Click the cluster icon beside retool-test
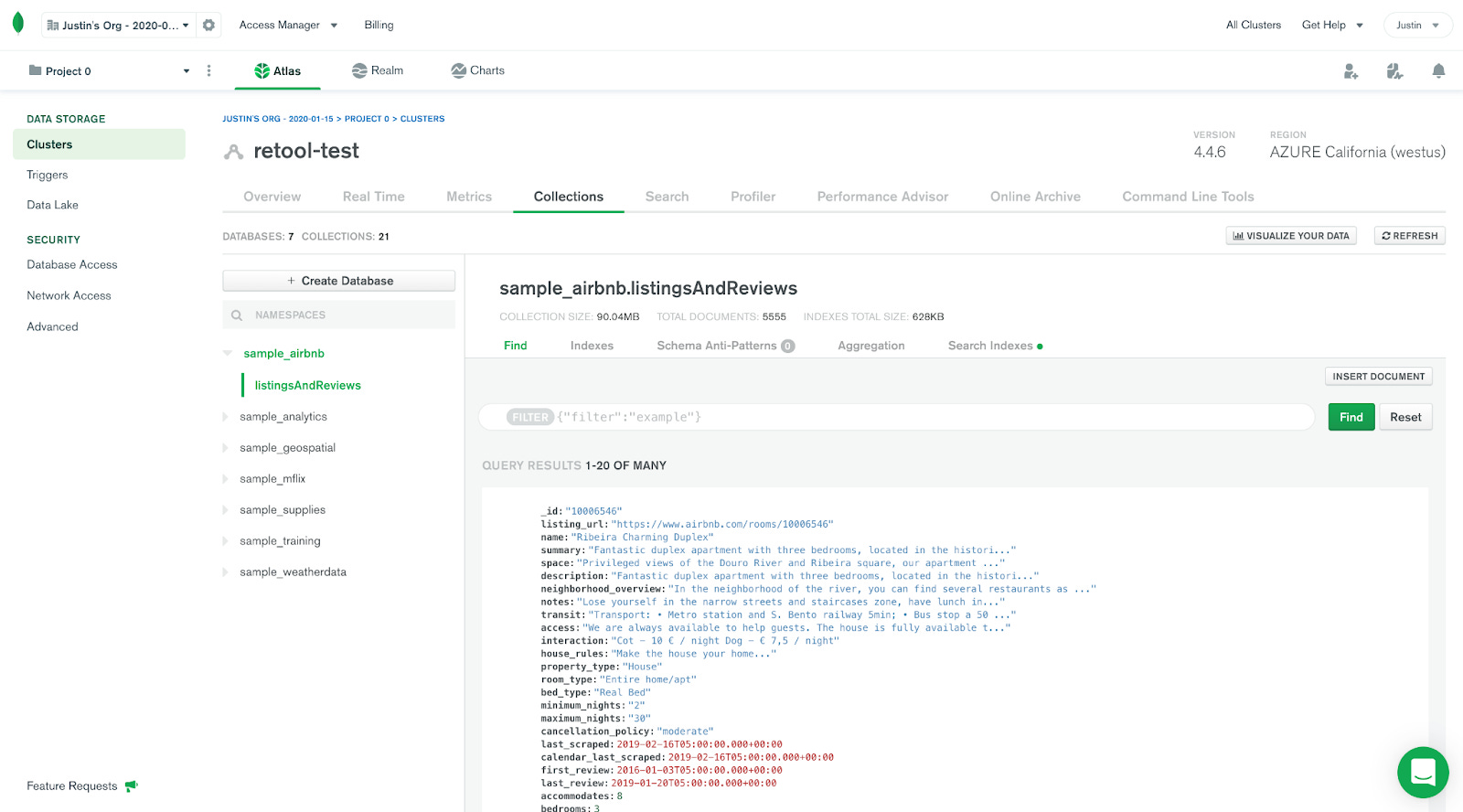 [x=234, y=152]
